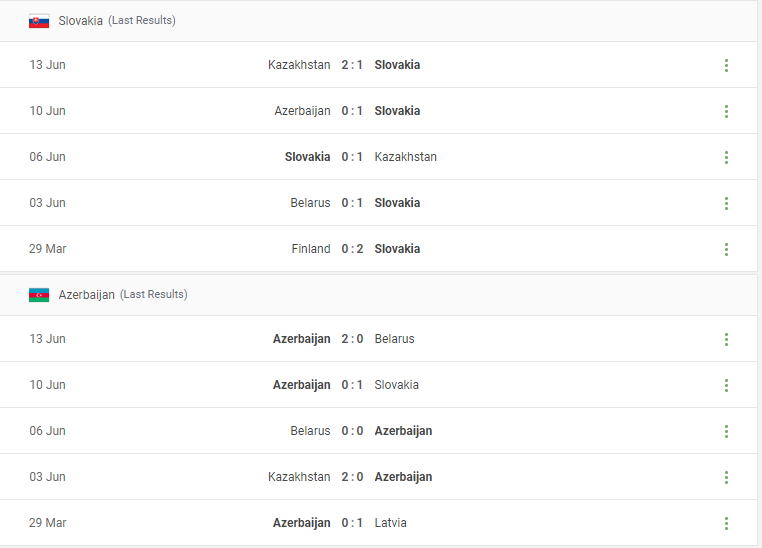Open options for Azerbaijan 2:0 Belarus match
The height and width of the screenshot is (548, 762).
726,339
